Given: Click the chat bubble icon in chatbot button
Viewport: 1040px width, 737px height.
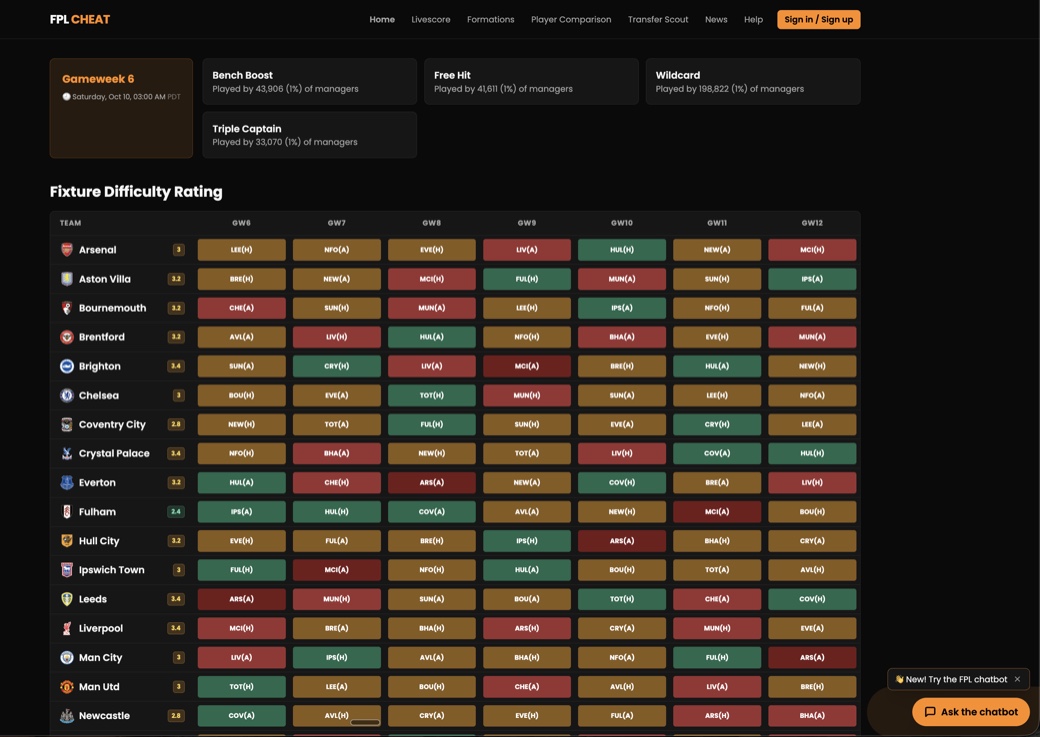Looking at the screenshot, I should [x=930, y=712].
